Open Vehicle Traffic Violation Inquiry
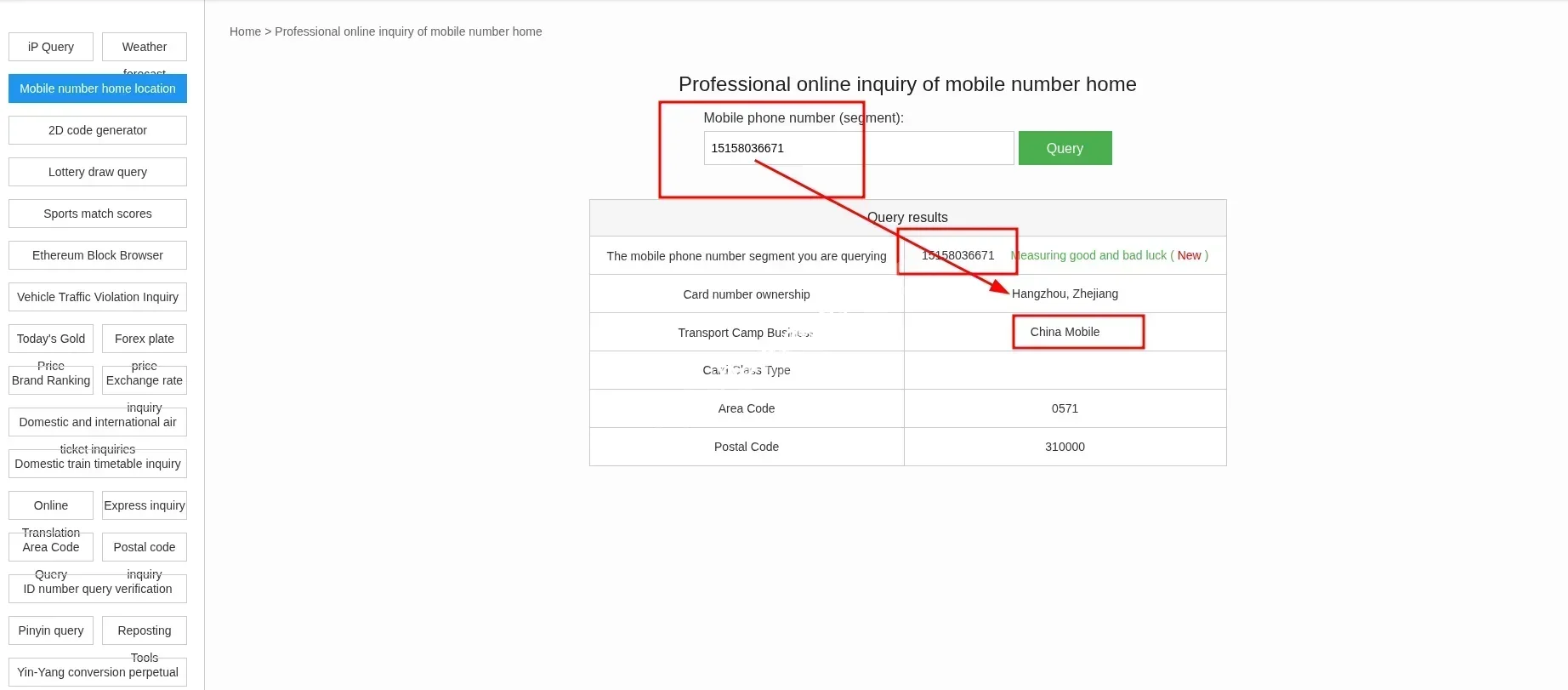Viewport: 1568px width, 690px height. 98,297
